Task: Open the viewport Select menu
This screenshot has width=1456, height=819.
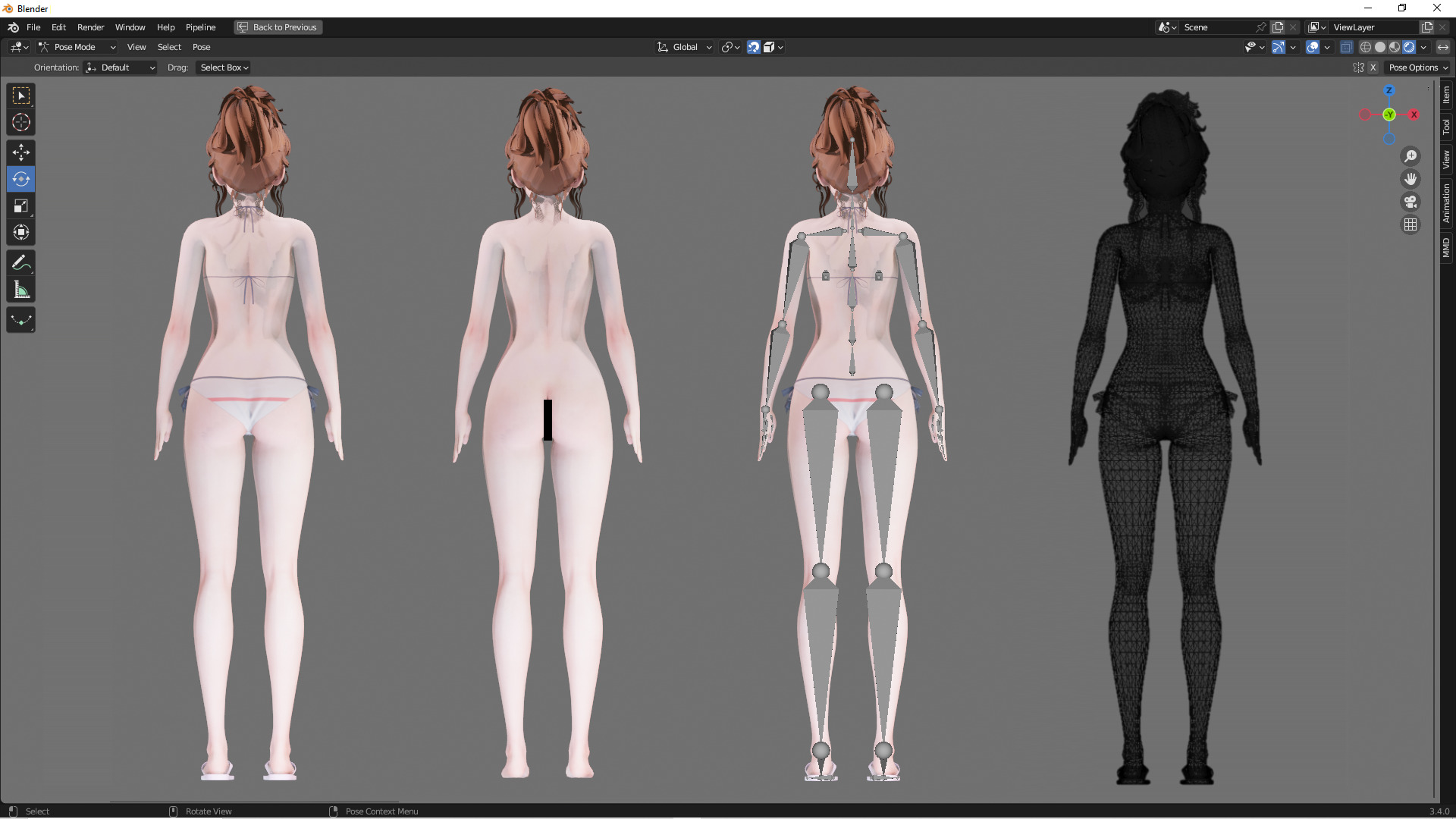Action: (169, 47)
